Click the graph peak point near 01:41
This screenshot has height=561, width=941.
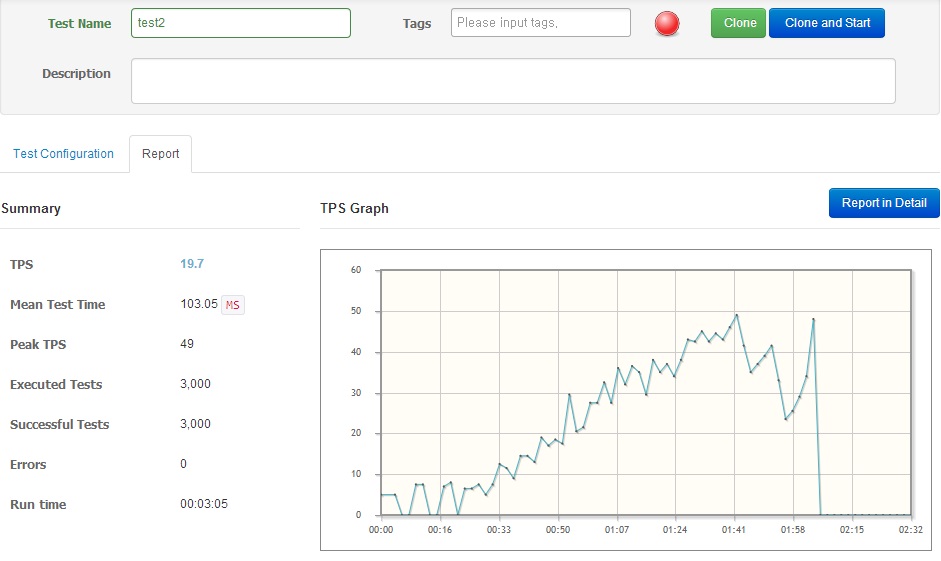(x=737, y=315)
